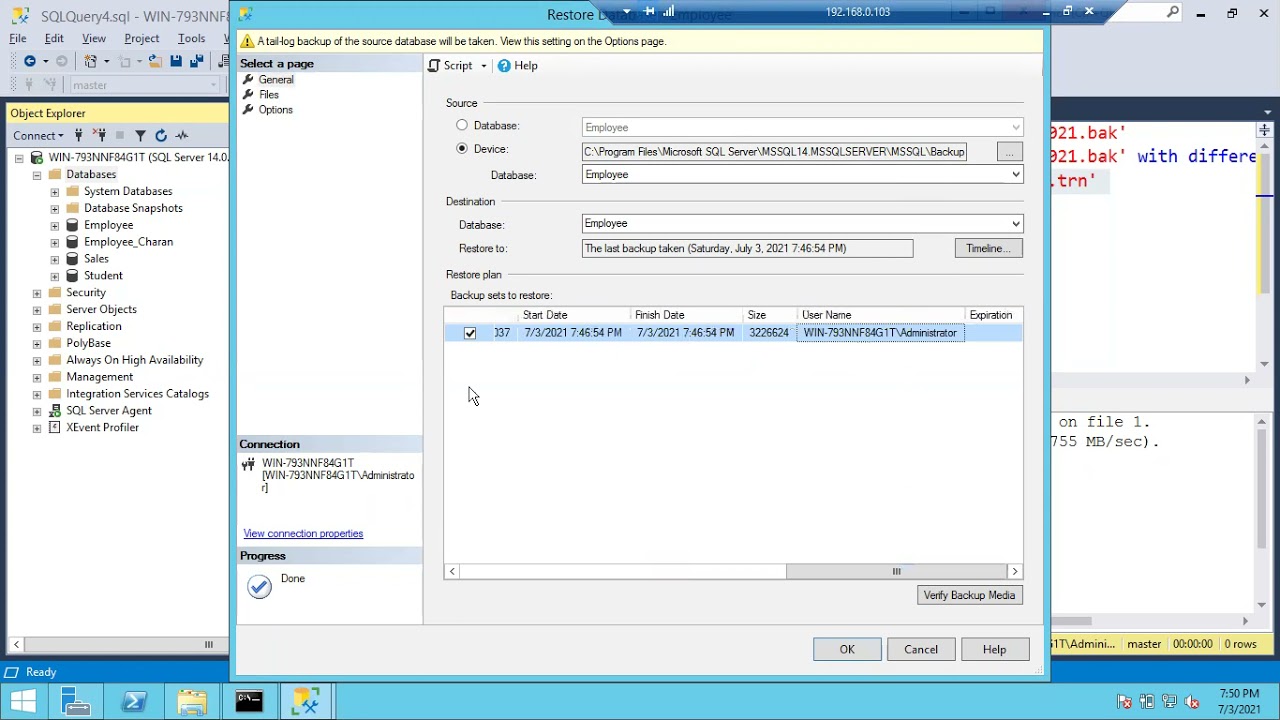The image size is (1280, 720).
Task: Click the Open File folder icon in toolbar
Action: 155,62
